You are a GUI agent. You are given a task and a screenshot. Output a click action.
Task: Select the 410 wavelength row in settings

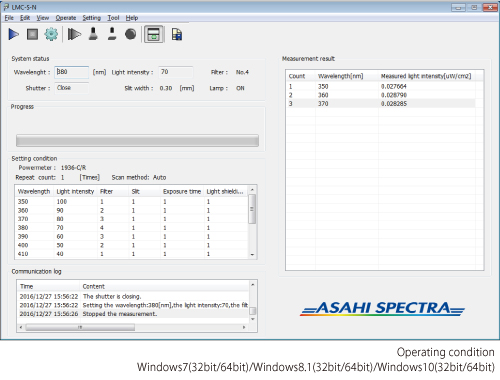(132, 254)
